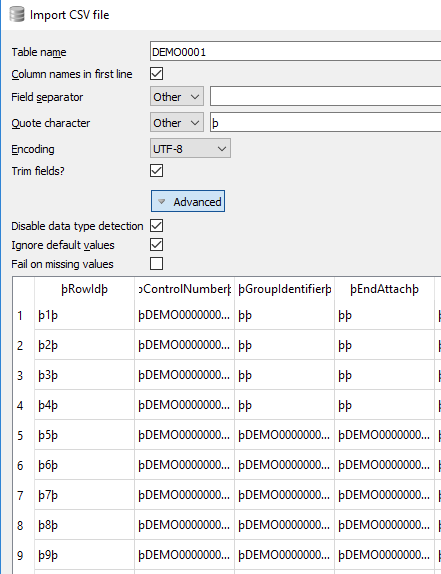The width and height of the screenshot is (441, 574).
Task: Open the Quote character dropdown
Action: pyautogui.click(x=177, y=123)
